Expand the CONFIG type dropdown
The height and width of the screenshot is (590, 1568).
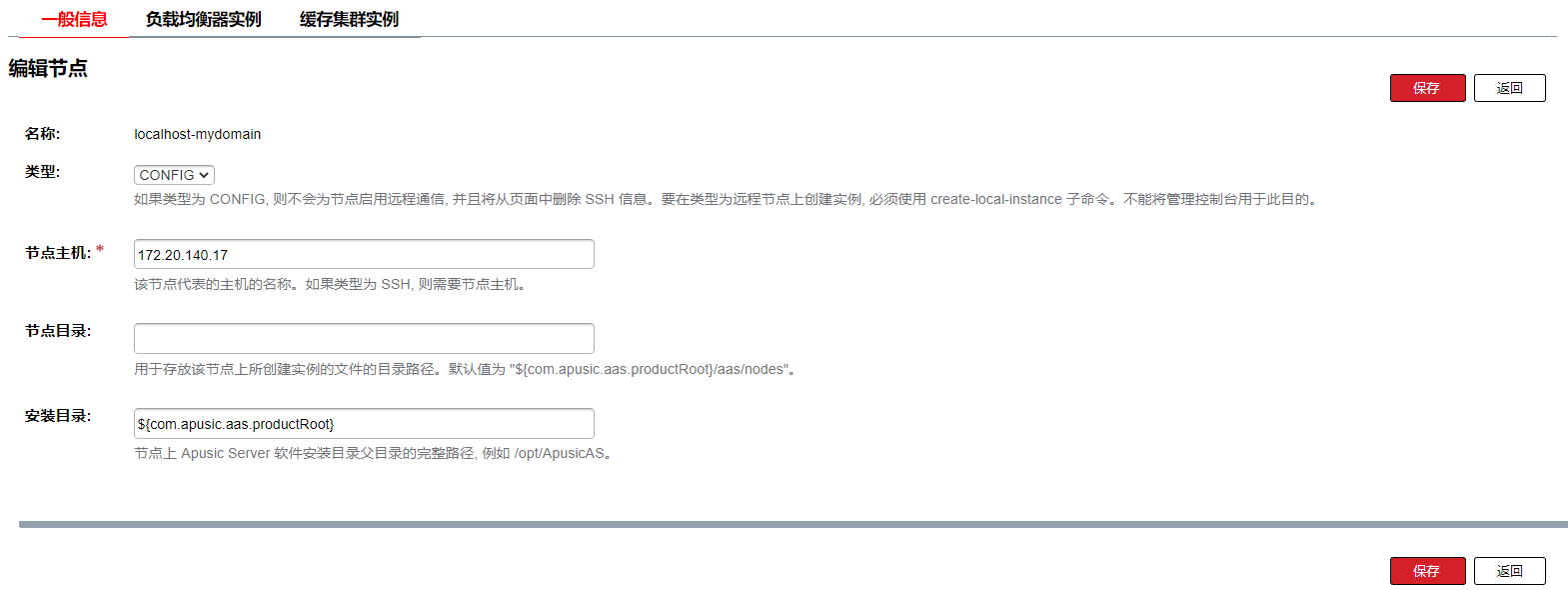click(x=174, y=175)
